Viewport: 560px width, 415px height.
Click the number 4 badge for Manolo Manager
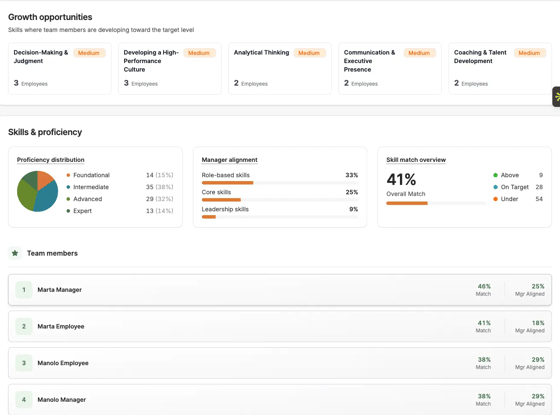[24, 400]
